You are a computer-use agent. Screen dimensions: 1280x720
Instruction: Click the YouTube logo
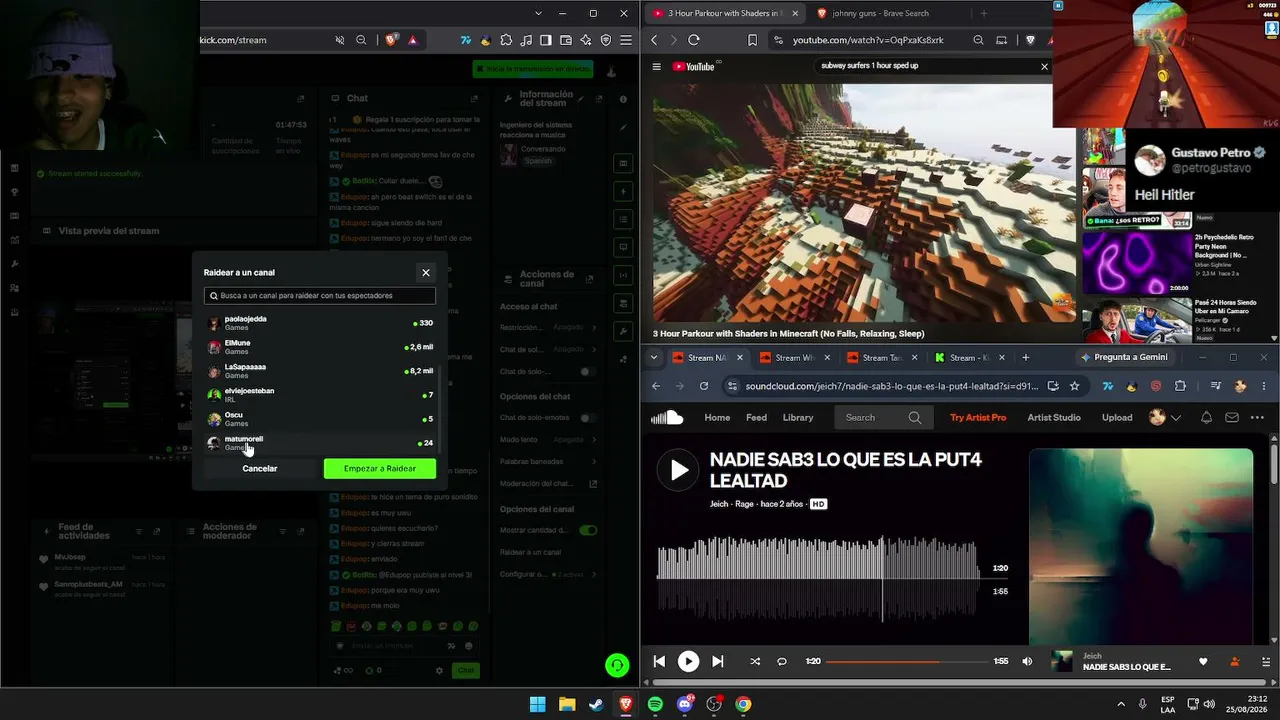click(x=694, y=67)
